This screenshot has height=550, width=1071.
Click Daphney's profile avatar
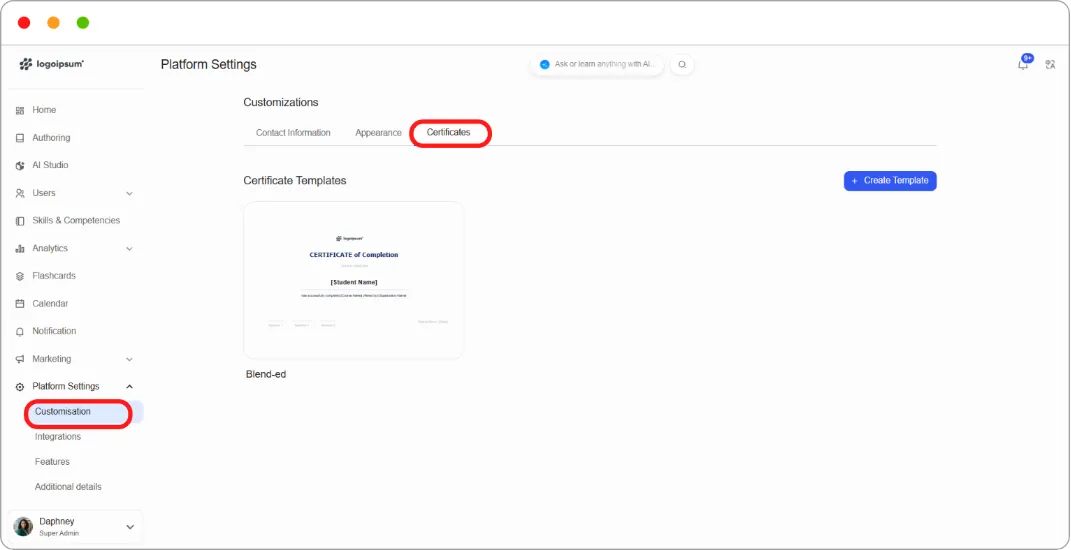23,527
